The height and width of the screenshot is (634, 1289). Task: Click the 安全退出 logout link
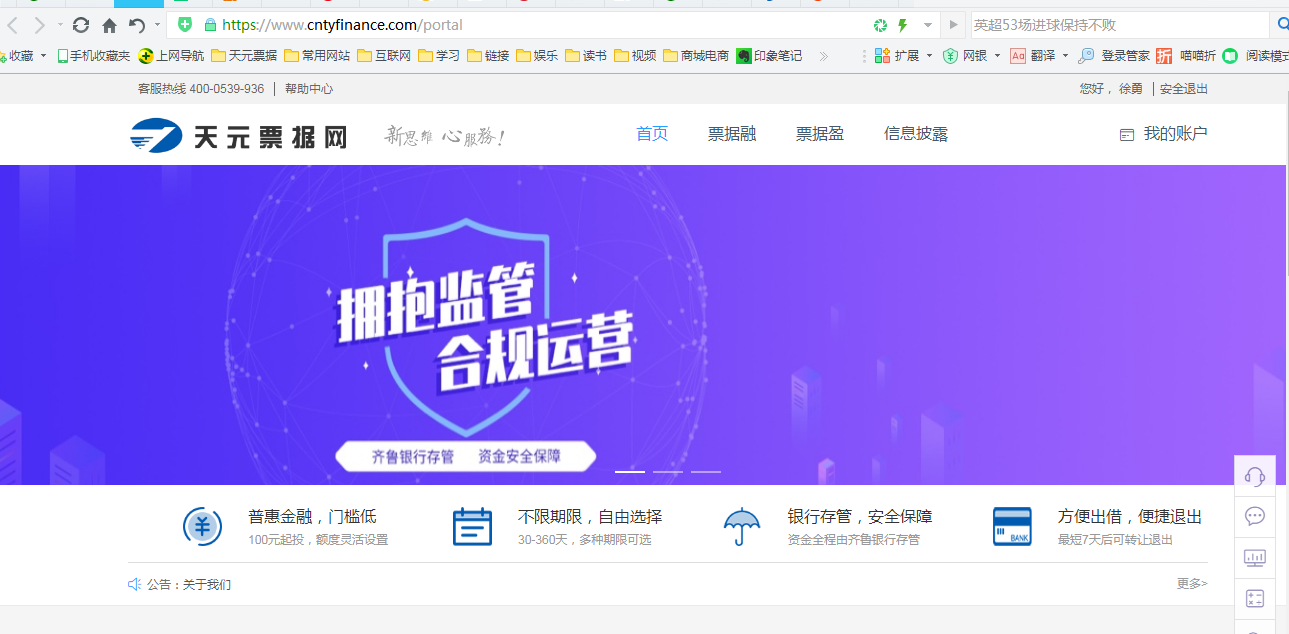coord(1183,88)
